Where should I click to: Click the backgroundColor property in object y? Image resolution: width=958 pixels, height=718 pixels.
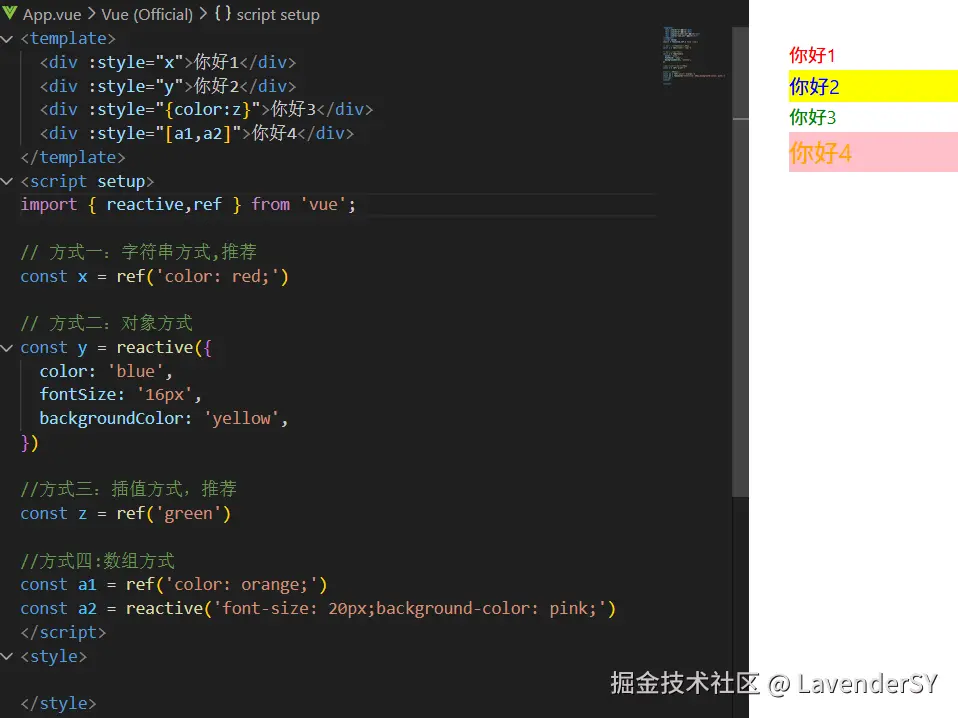pyautogui.click(x=111, y=419)
